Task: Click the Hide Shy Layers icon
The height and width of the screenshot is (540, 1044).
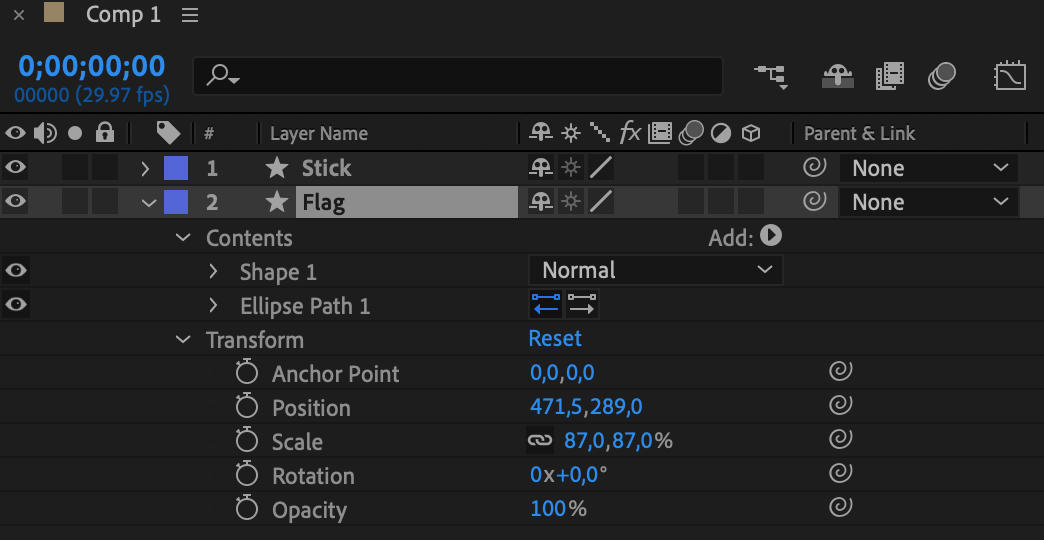Action: click(x=837, y=76)
